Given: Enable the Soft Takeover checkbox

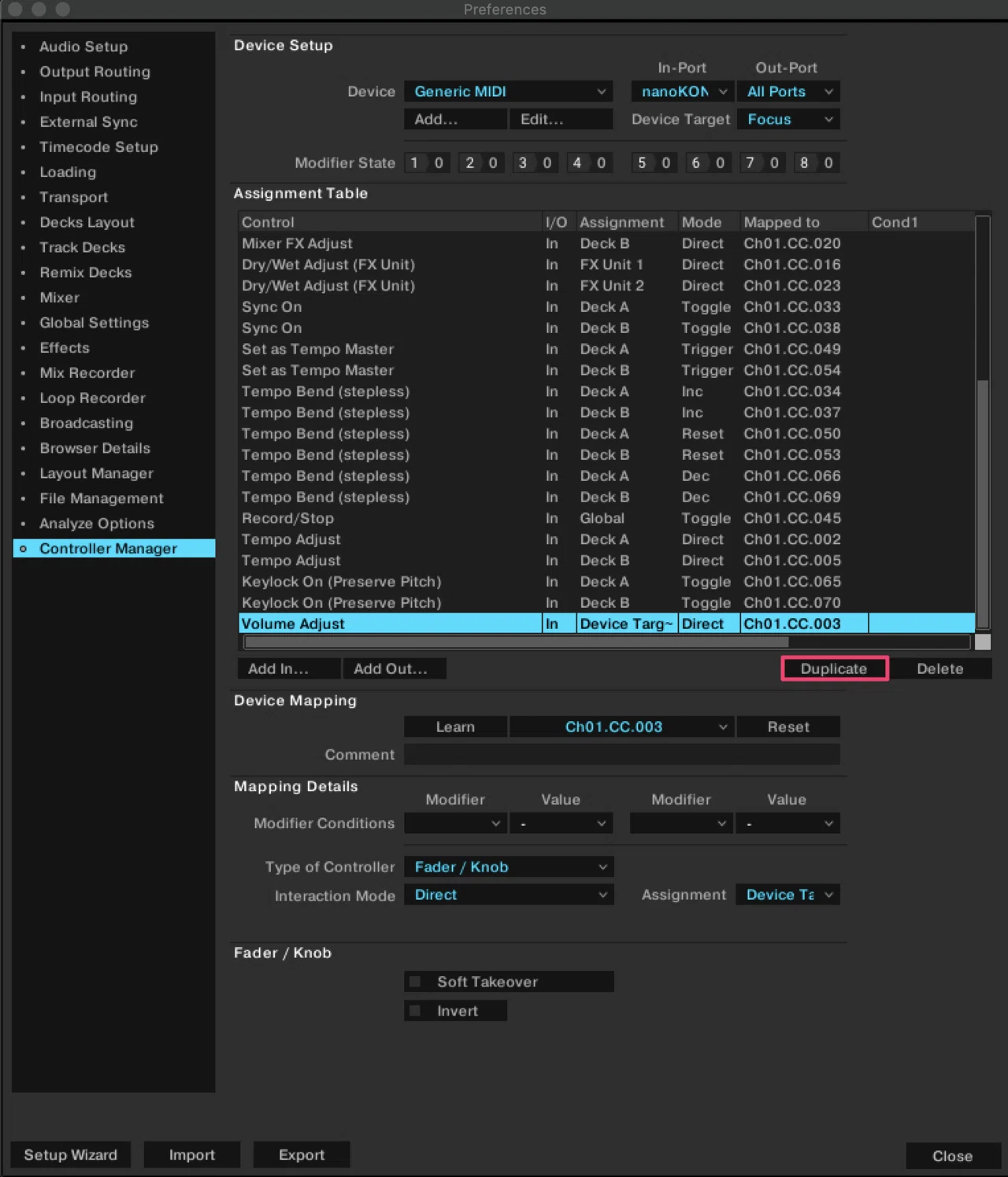Looking at the screenshot, I should pyautogui.click(x=415, y=982).
